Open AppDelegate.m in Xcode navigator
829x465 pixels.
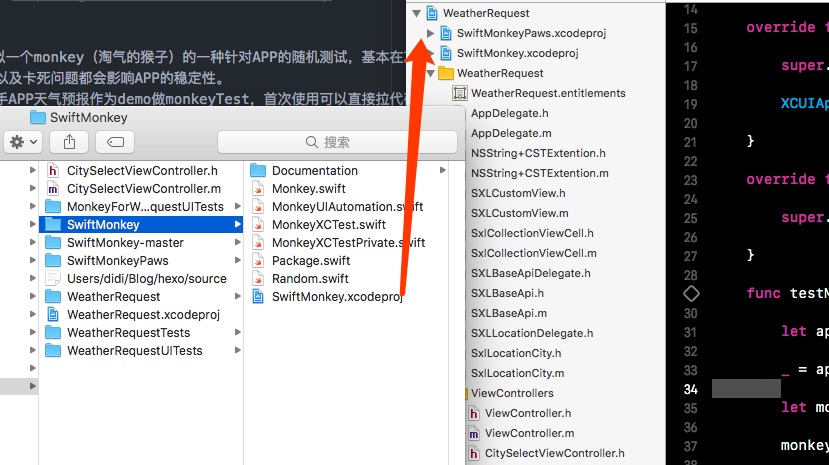(511, 133)
